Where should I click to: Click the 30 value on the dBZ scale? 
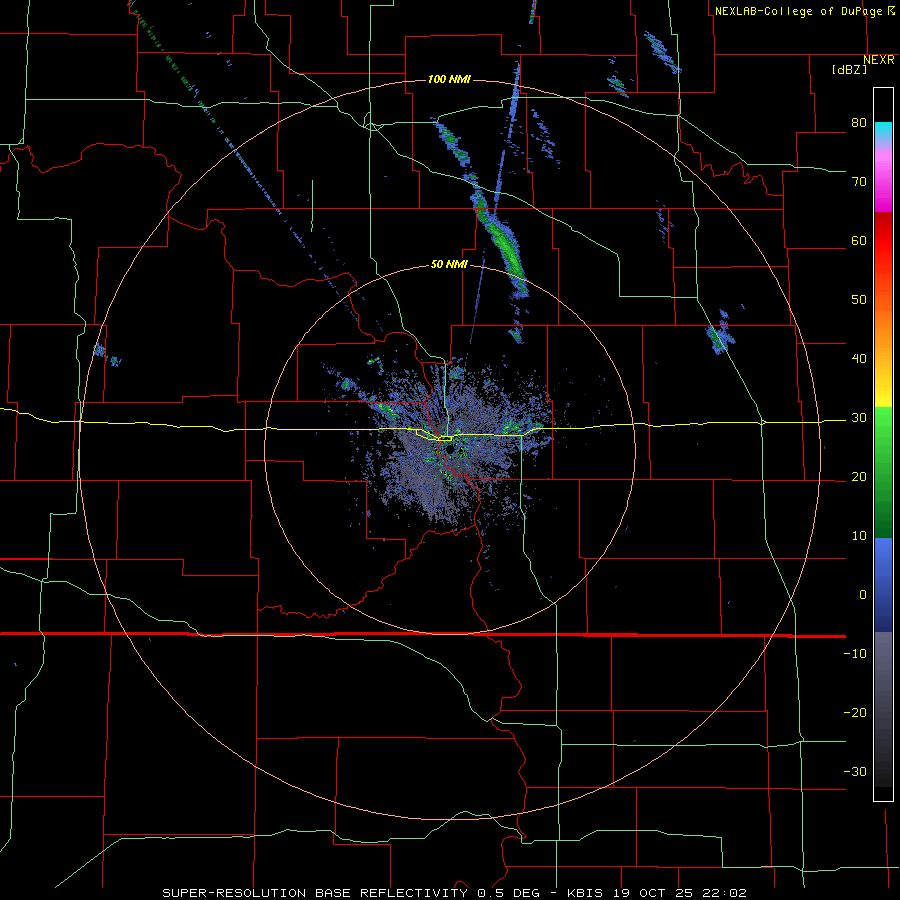[859, 418]
